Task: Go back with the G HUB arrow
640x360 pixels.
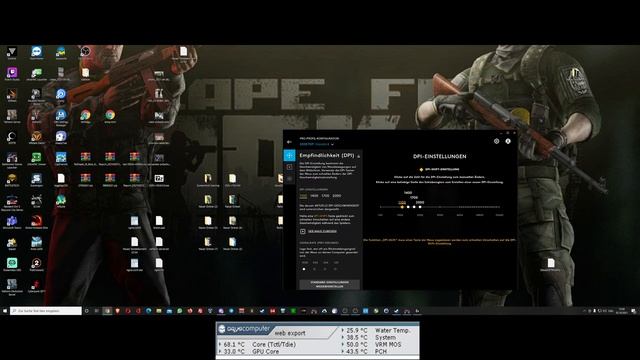Action: click(289, 142)
